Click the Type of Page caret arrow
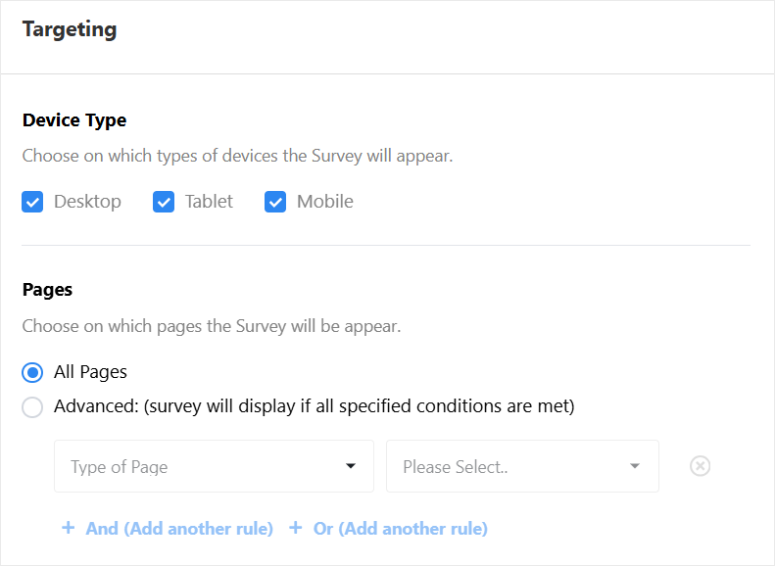 (351, 466)
